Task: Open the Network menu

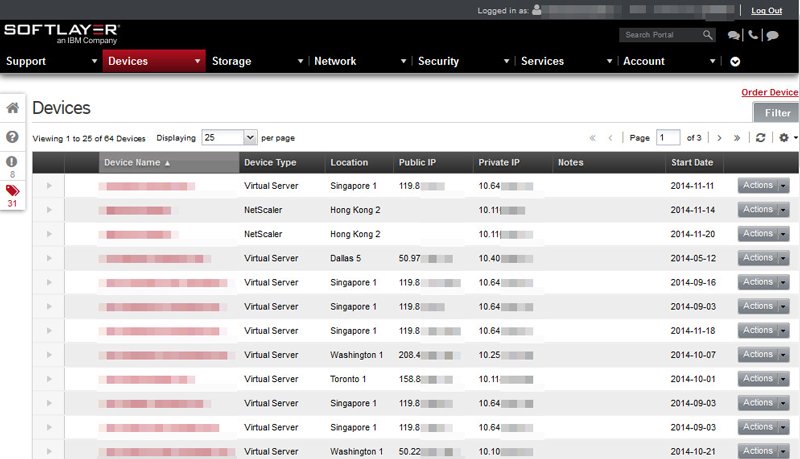Action: pyautogui.click(x=360, y=61)
